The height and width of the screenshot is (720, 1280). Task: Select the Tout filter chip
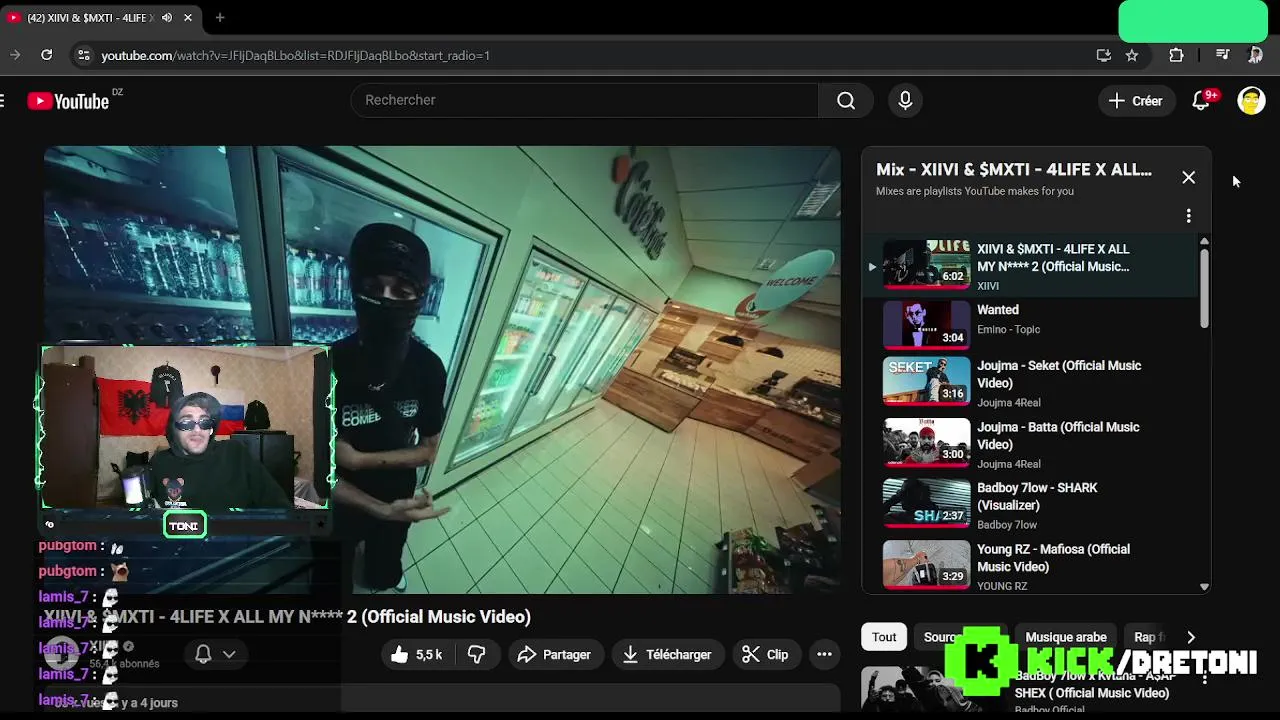884,637
